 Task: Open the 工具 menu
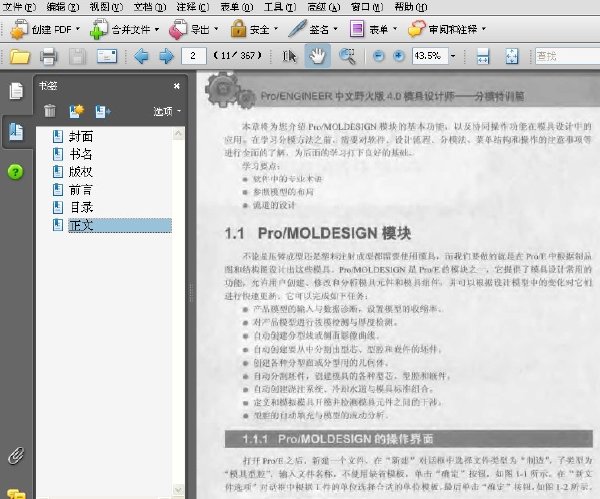click(x=280, y=7)
